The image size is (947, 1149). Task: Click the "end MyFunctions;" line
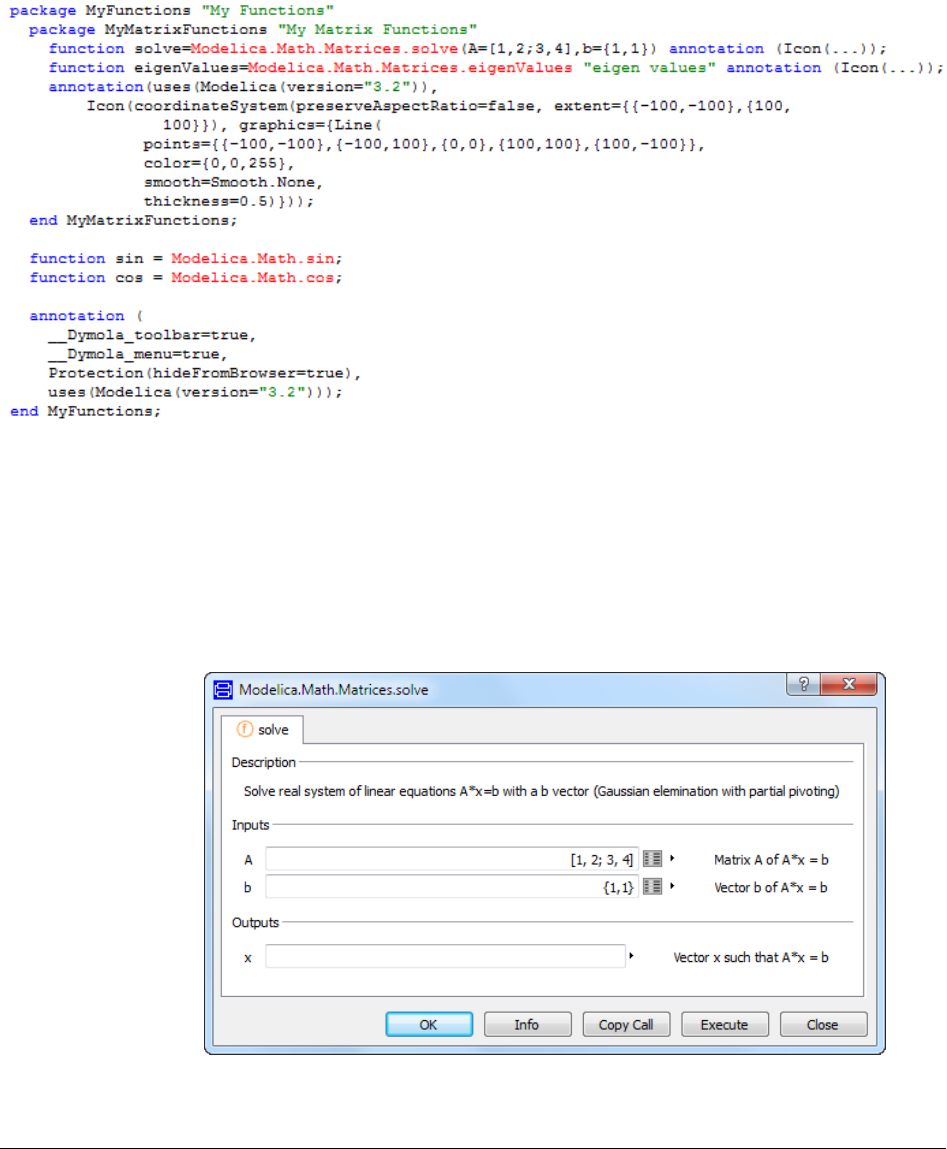[x=86, y=411]
